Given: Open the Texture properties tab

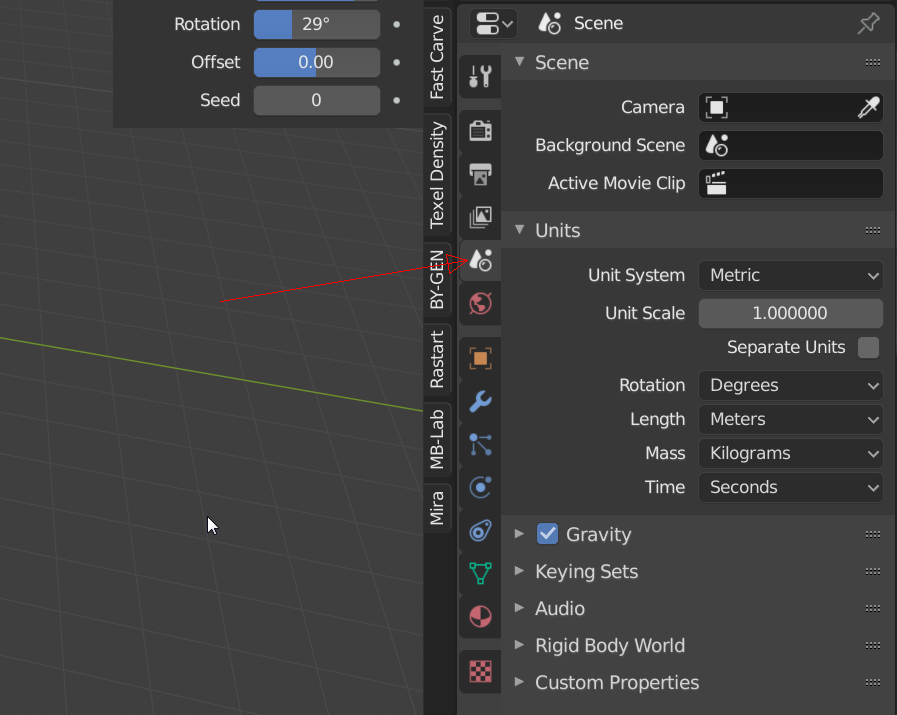Looking at the screenshot, I should point(480,672).
